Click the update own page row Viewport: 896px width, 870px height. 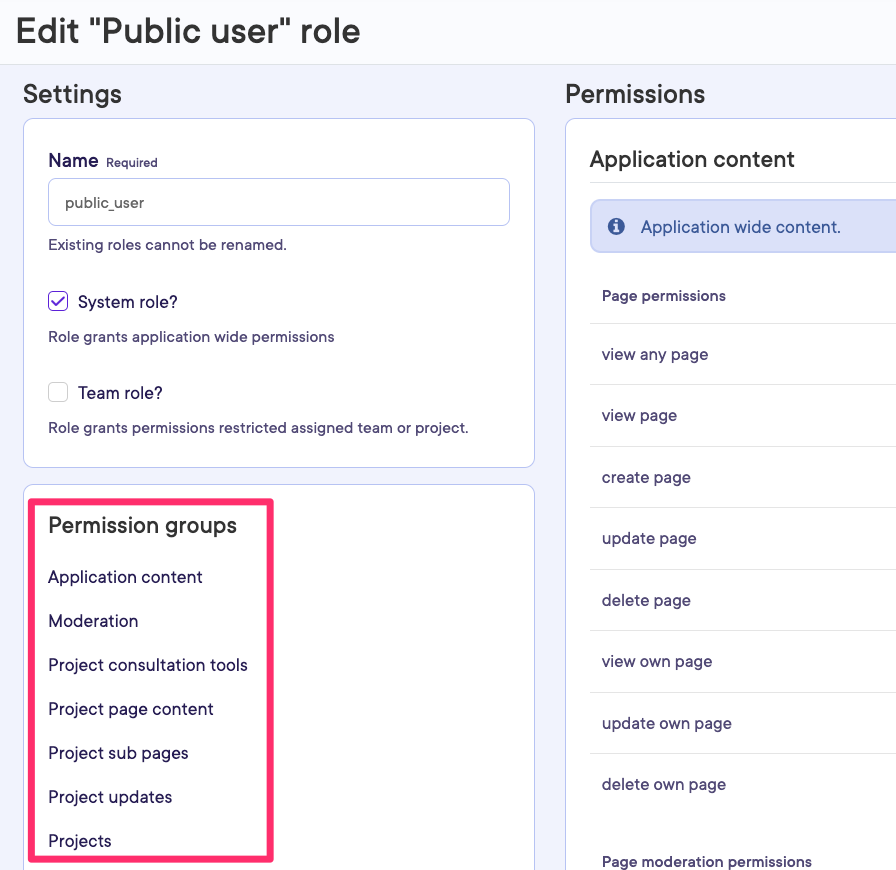coord(666,724)
